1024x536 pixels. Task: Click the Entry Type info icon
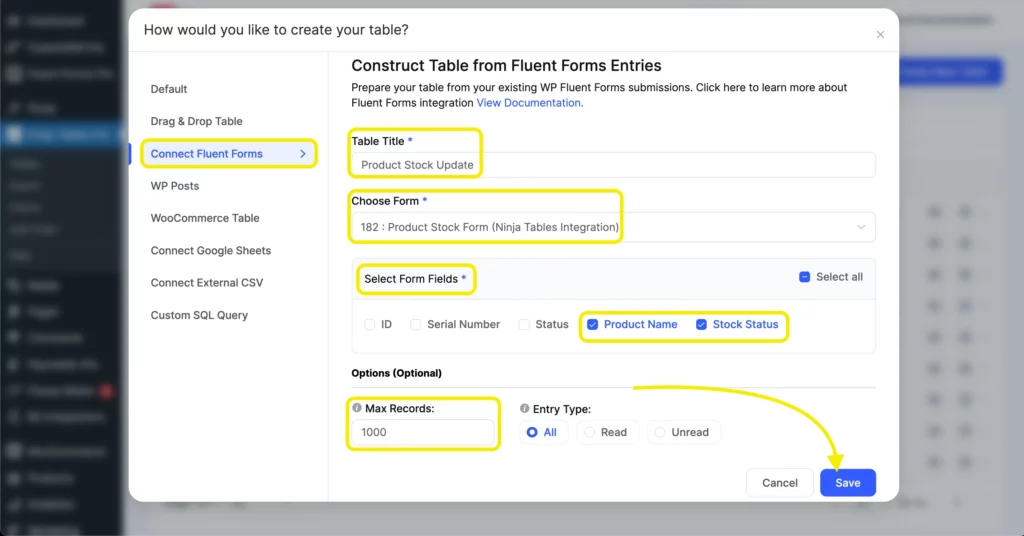(525, 408)
